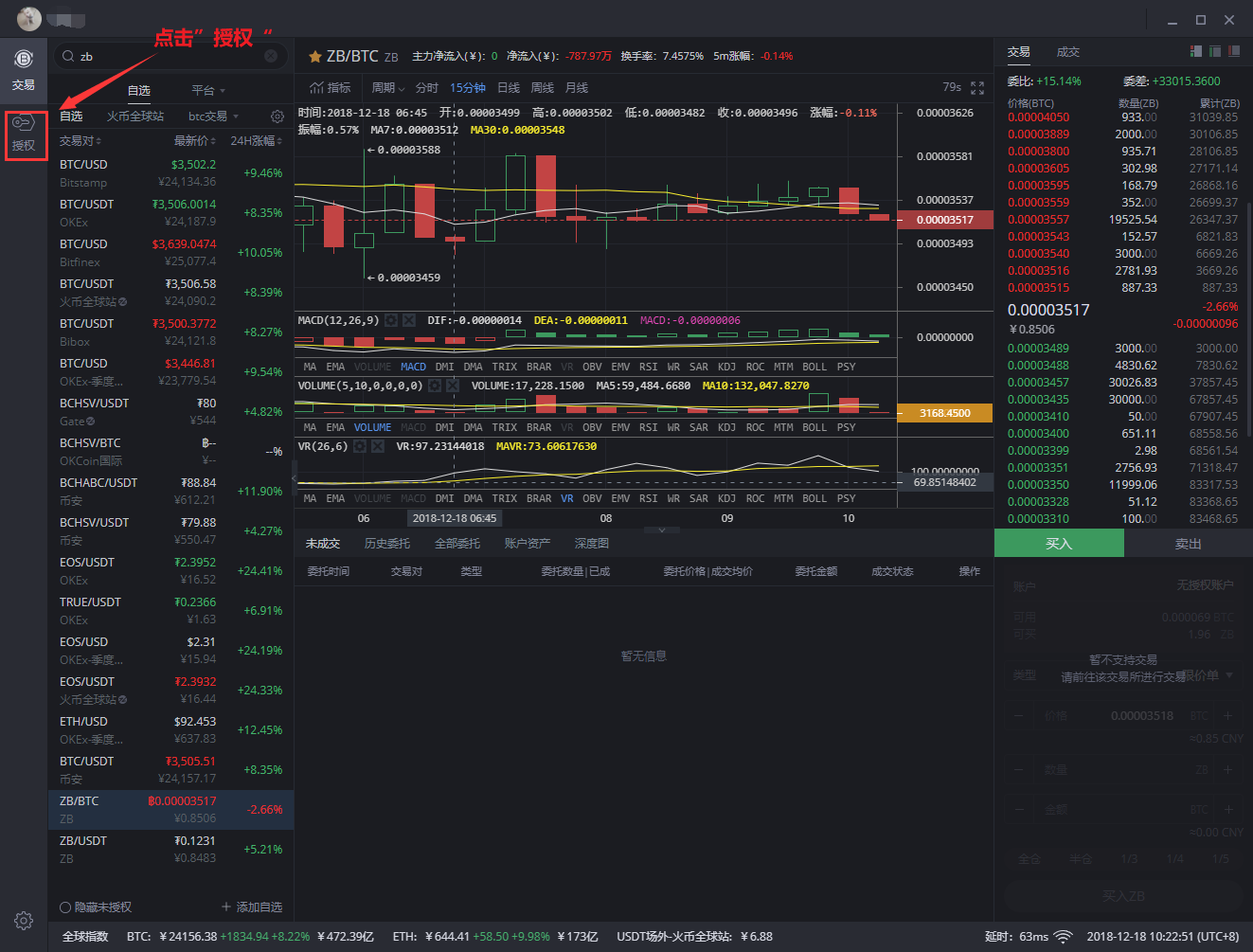
Task: Select DMI in the MACD panel row
Action: tap(444, 367)
